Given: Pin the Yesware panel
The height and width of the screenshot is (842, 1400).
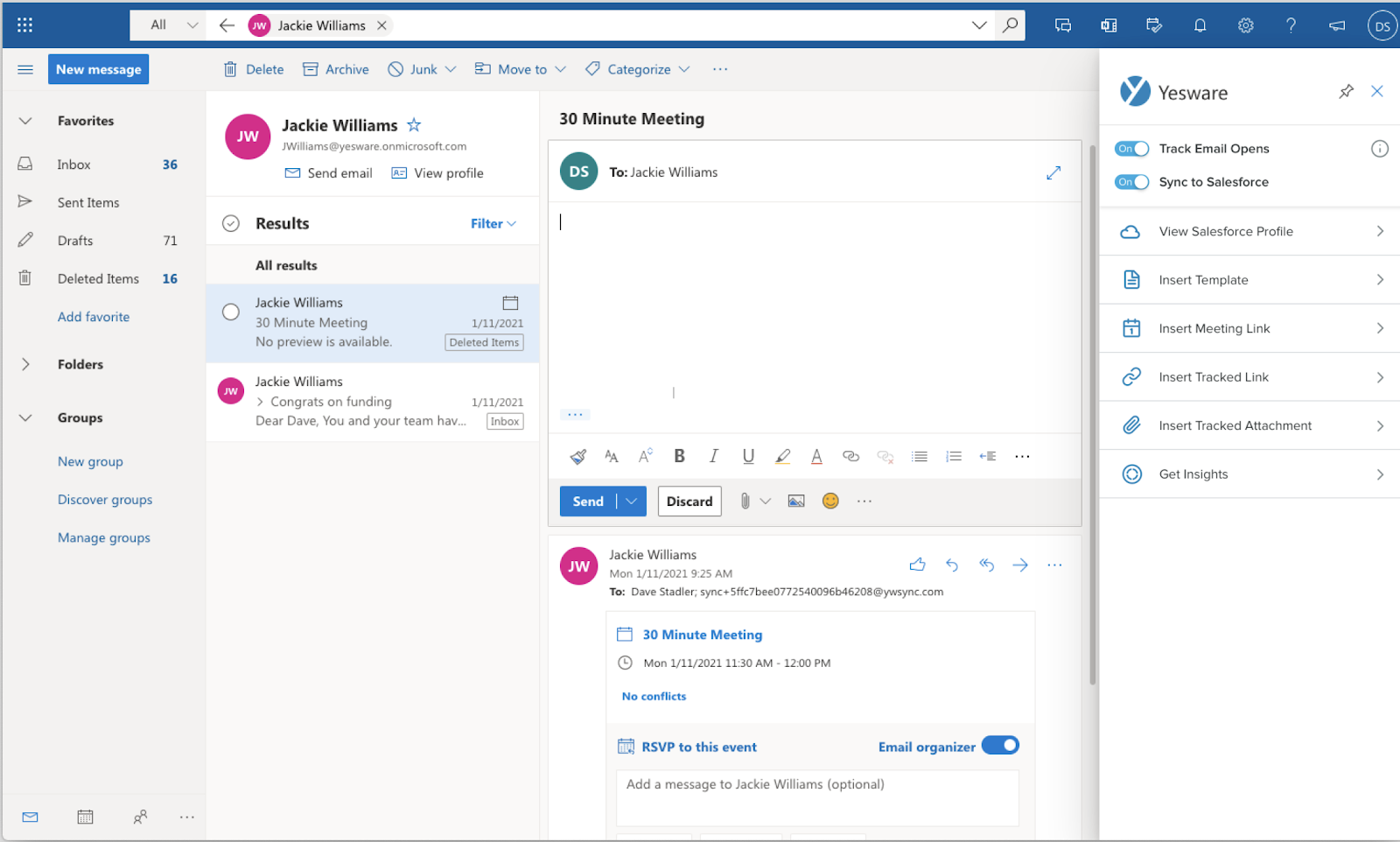Looking at the screenshot, I should [x=1346, y=92].
